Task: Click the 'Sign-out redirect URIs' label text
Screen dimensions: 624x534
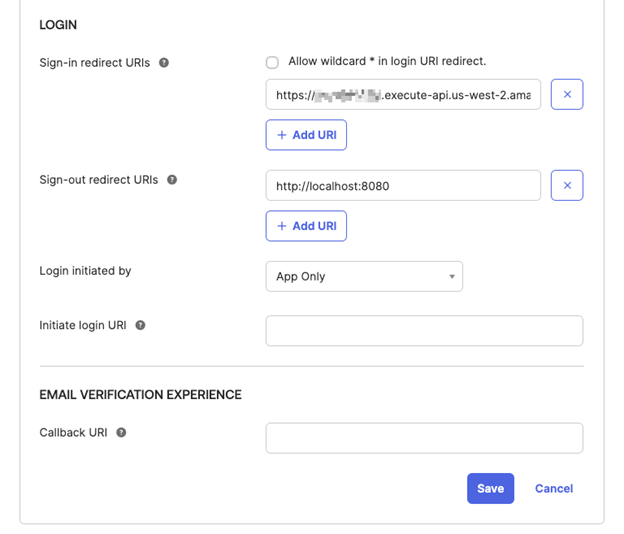Action: [98, 180]
